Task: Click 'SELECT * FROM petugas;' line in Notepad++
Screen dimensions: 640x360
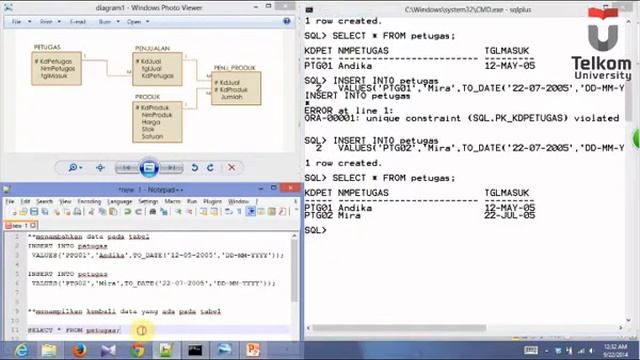Action: click(x=74, y=330)
